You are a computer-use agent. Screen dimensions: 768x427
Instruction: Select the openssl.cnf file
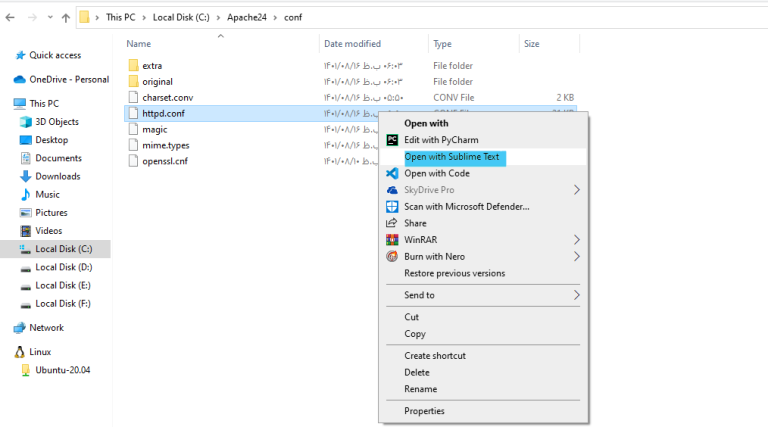coord(164,161)
